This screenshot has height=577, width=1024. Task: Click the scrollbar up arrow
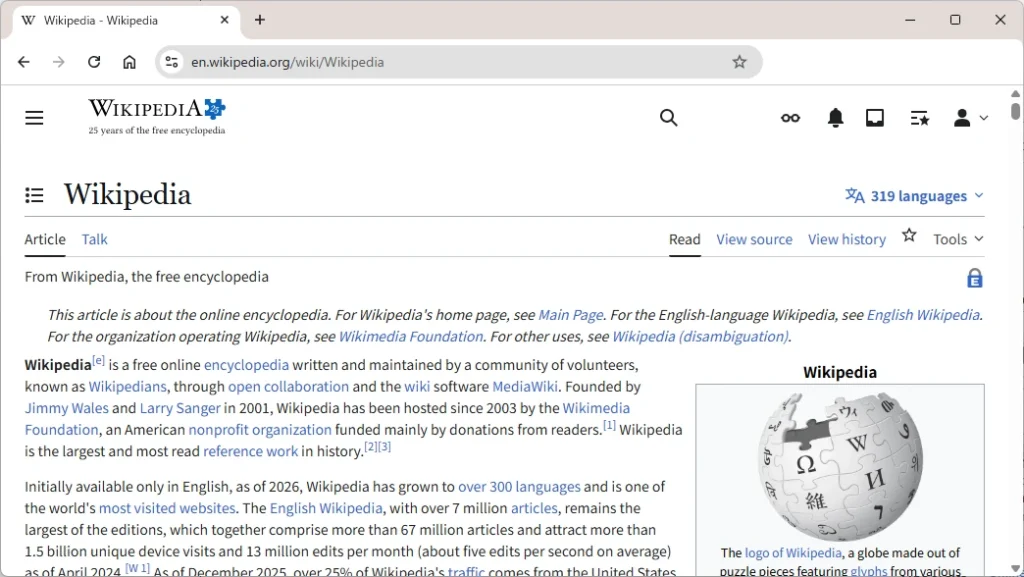pyautogui.click(x=1015, y=94)
